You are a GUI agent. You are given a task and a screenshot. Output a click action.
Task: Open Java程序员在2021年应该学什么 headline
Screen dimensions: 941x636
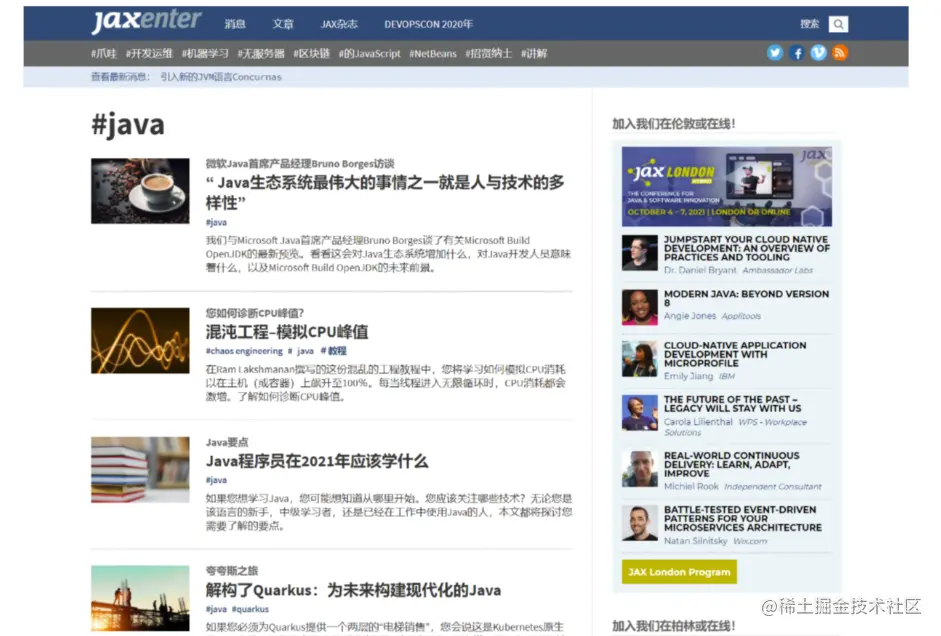click(x=317, y=461)
